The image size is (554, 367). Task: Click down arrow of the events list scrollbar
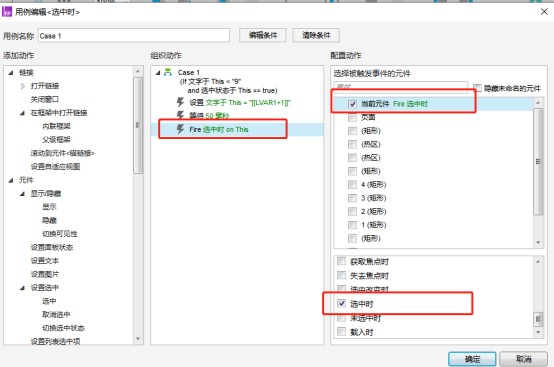tap(538, 332)
